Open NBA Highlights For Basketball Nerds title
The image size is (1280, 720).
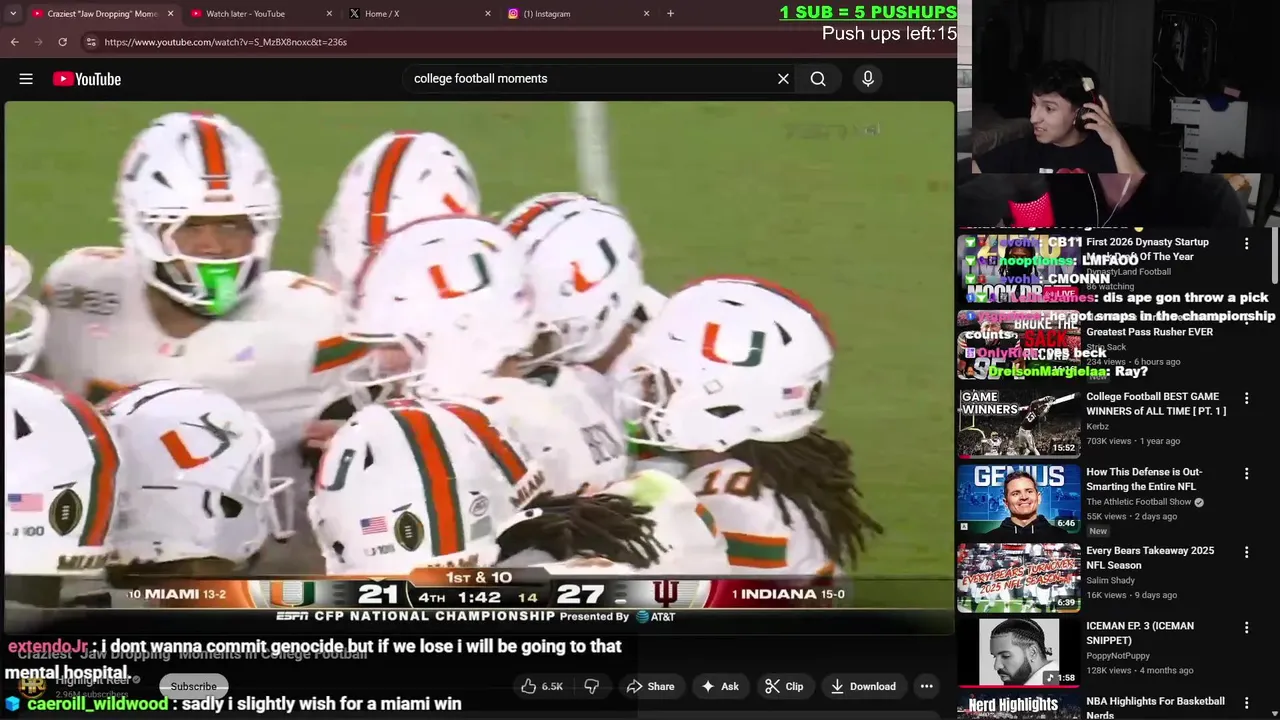click(1156, 707)
